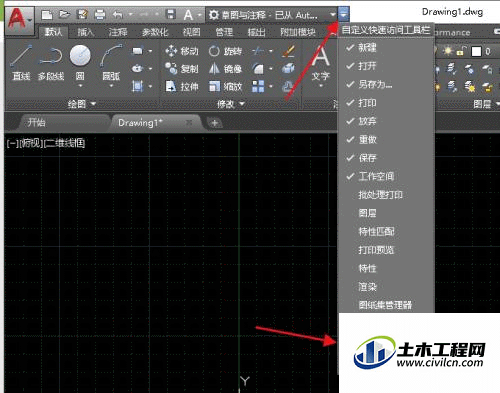Choose 图纸集管理器 in the customize menu
Viewport: 500px width, 393px height.
(x=386, y=305)
